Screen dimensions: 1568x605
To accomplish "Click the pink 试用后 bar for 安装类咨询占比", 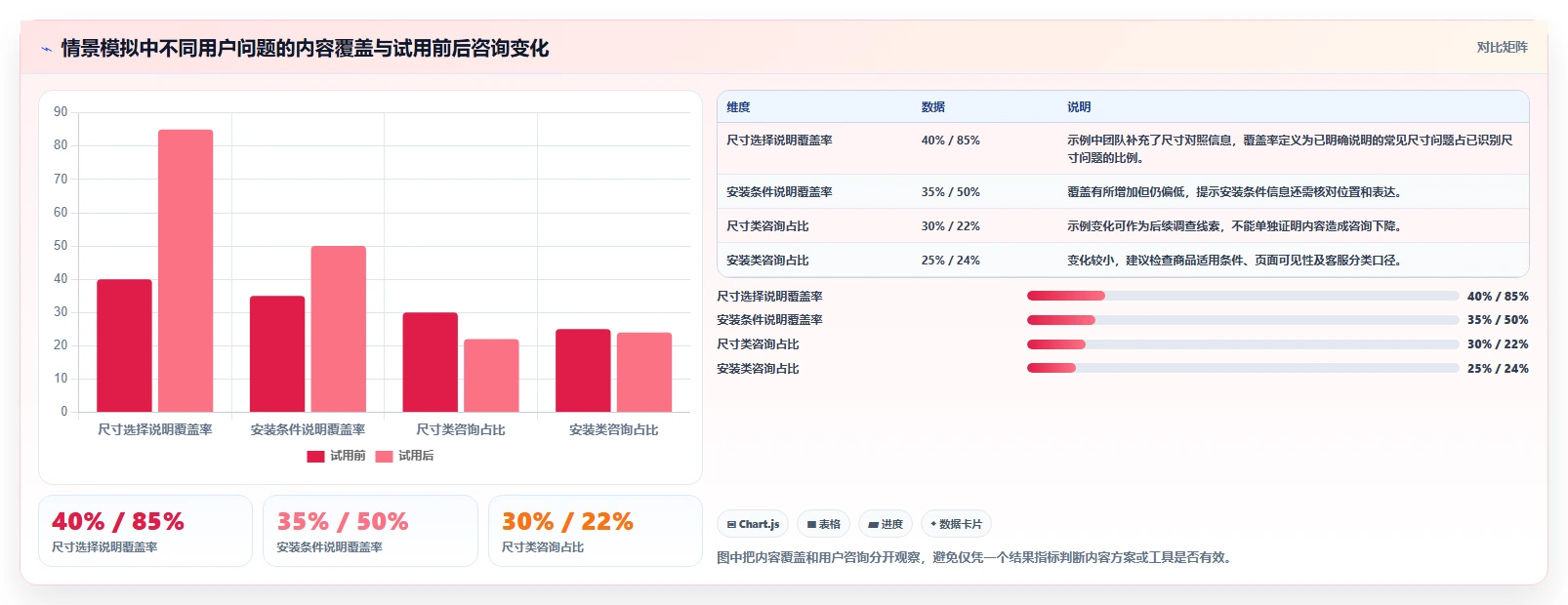I will 644,372.
